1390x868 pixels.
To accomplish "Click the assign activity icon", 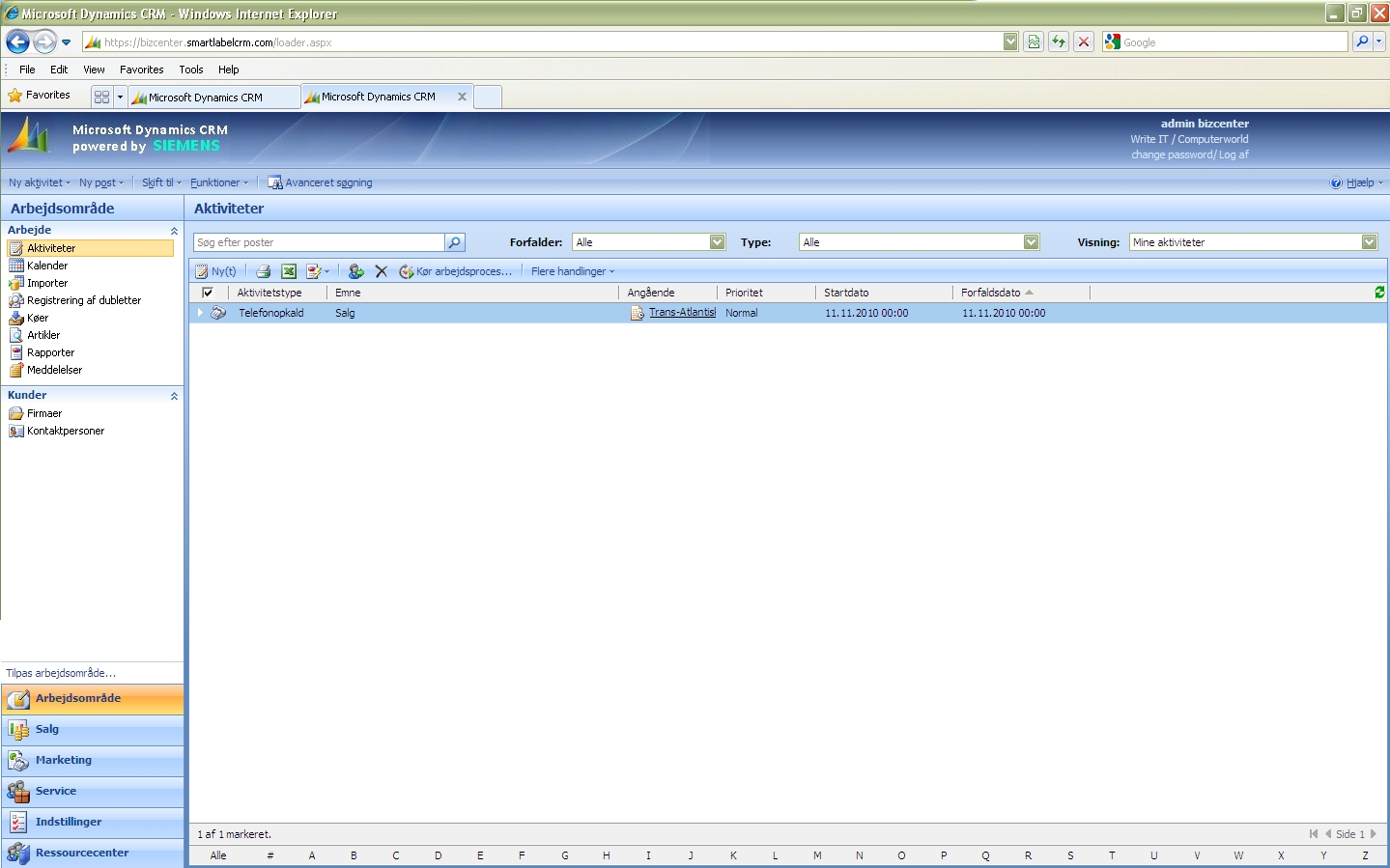I will pos(355,271).
